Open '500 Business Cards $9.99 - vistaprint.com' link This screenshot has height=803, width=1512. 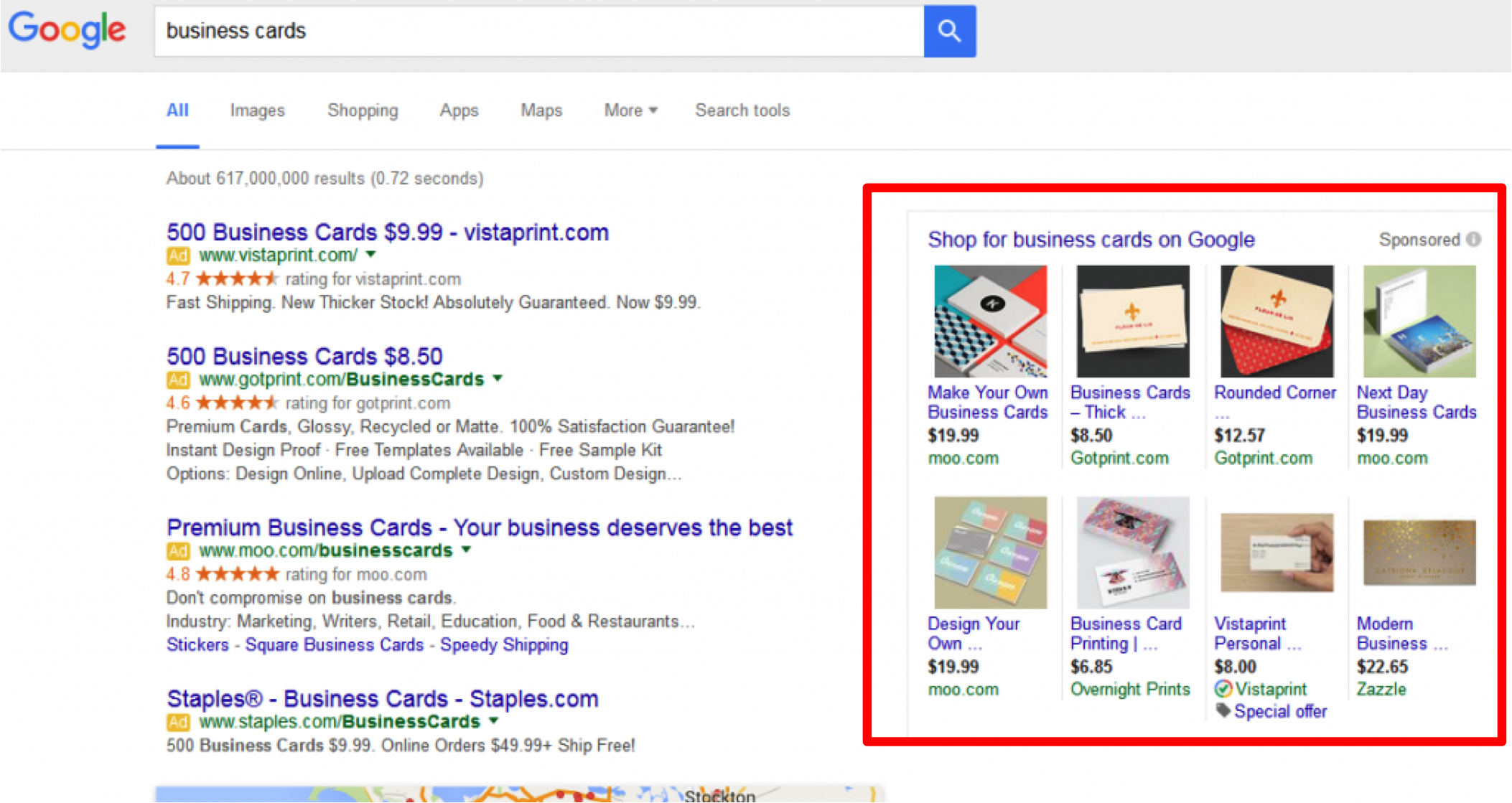[388, 233]
